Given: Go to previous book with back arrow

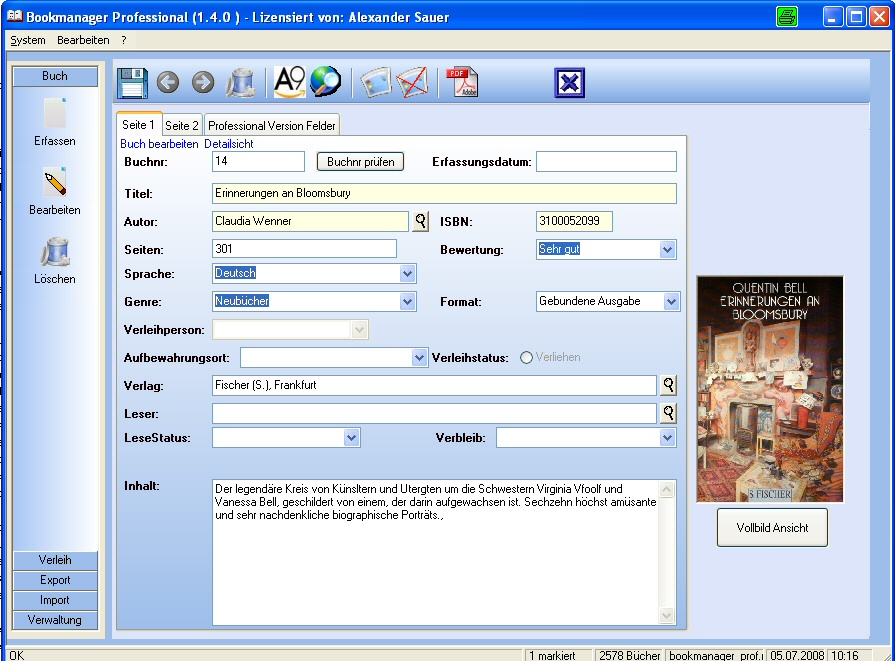Looking at the screenshot, I should (x=168, y=82).
